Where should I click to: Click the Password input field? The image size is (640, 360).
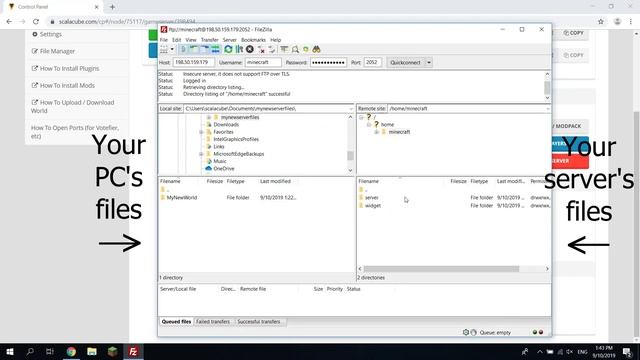click(x=328, y=62)
